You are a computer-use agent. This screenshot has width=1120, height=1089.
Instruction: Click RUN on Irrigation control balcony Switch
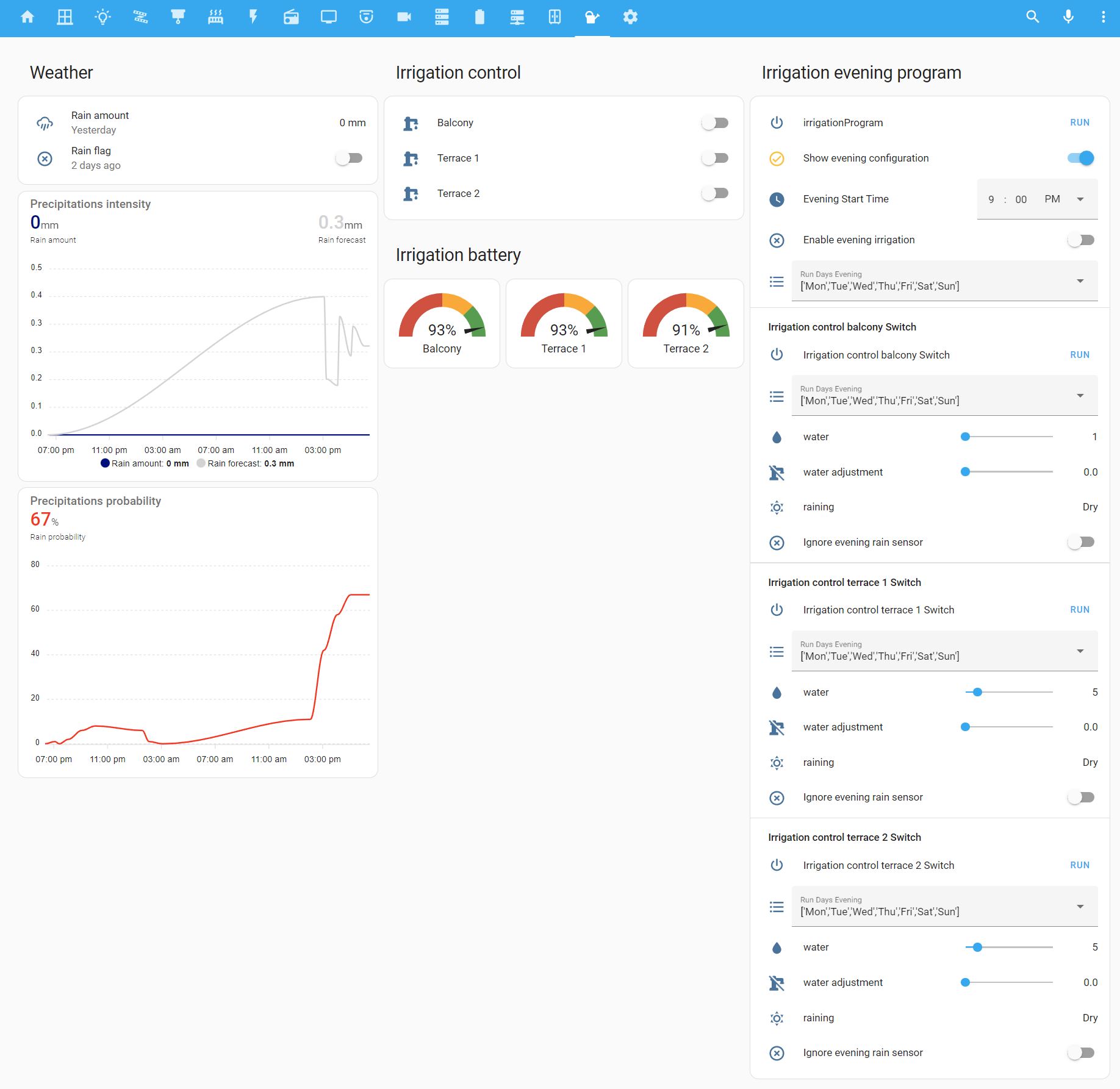[x=1079, y=354]
